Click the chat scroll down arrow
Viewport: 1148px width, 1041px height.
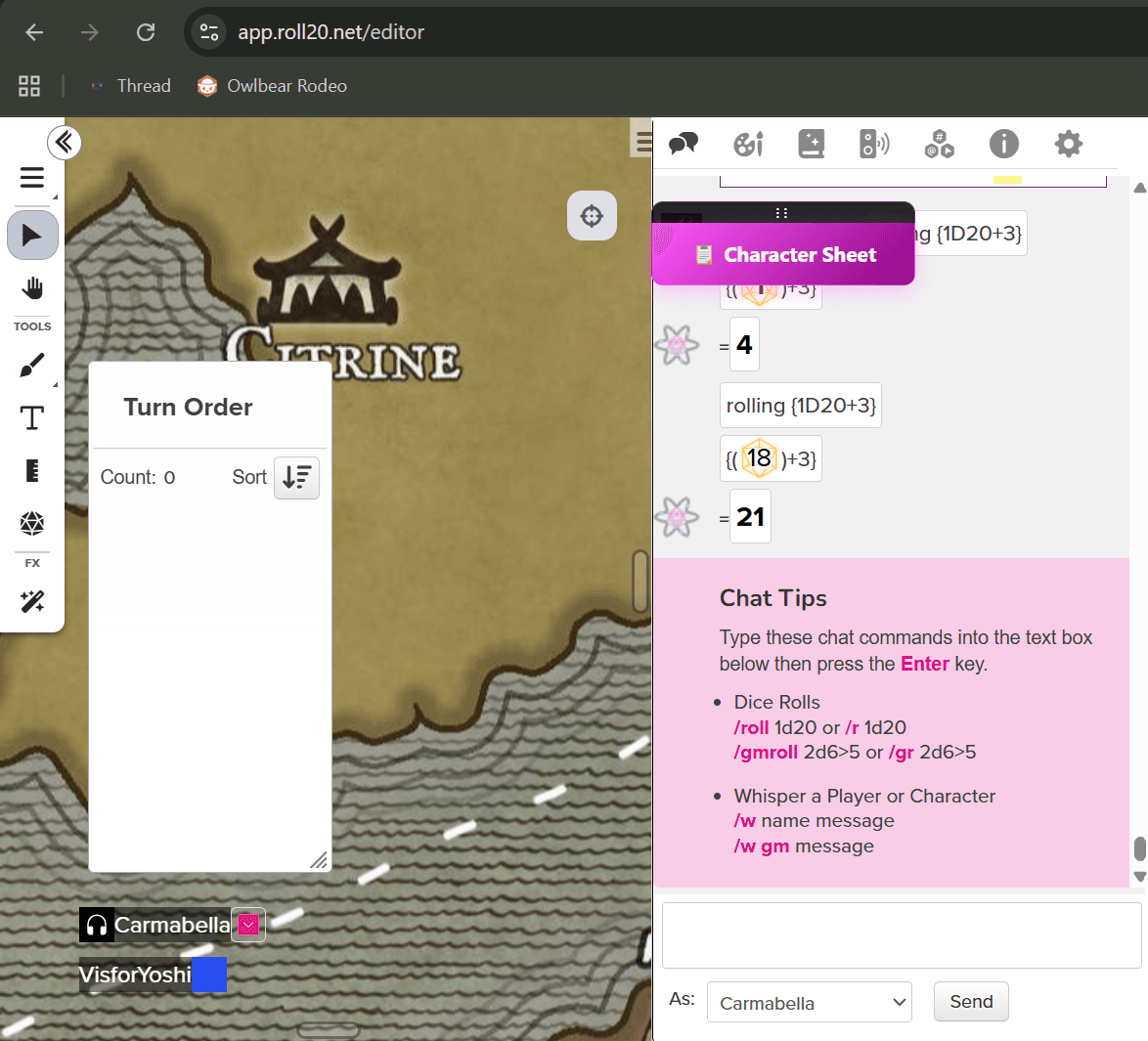coord(1139,876)
